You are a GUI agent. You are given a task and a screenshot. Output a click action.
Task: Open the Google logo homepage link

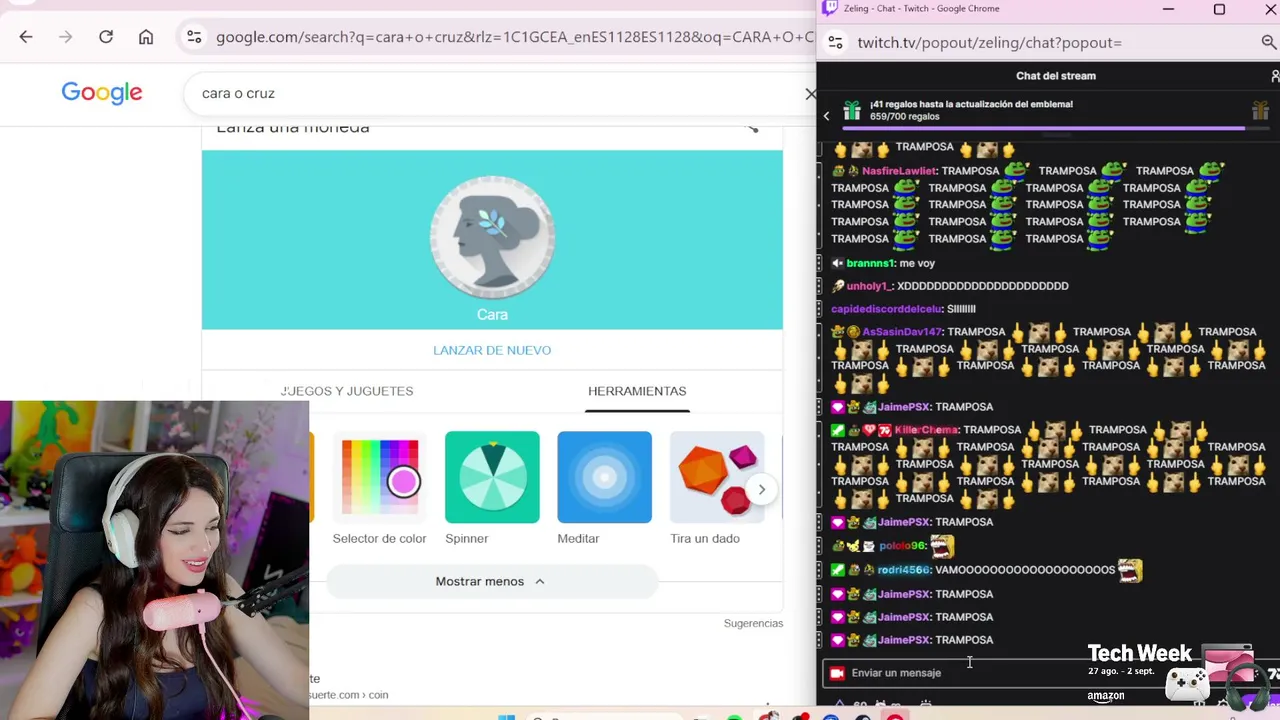tap(102, 93)
